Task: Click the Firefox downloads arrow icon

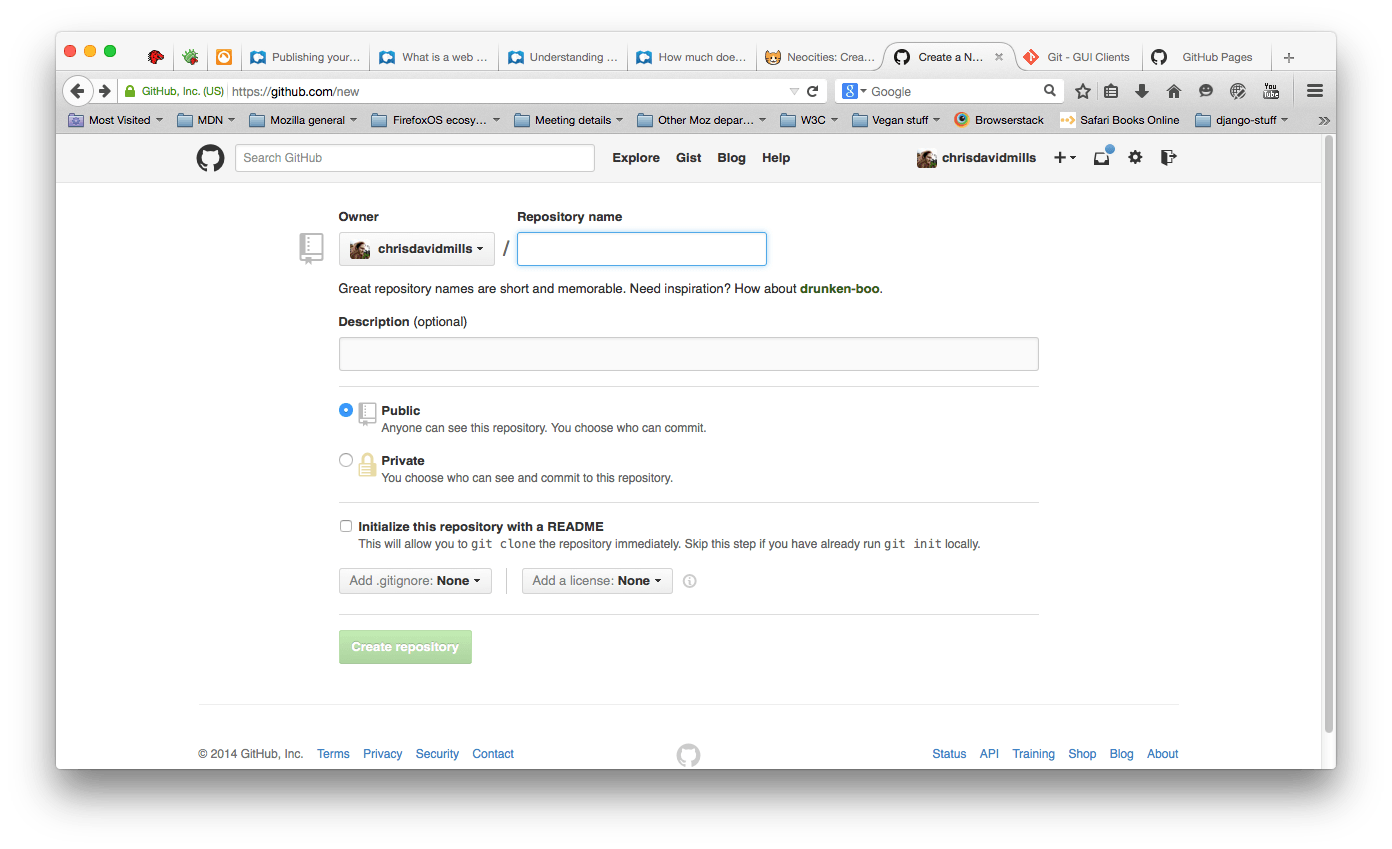Action: (1142, 91)
